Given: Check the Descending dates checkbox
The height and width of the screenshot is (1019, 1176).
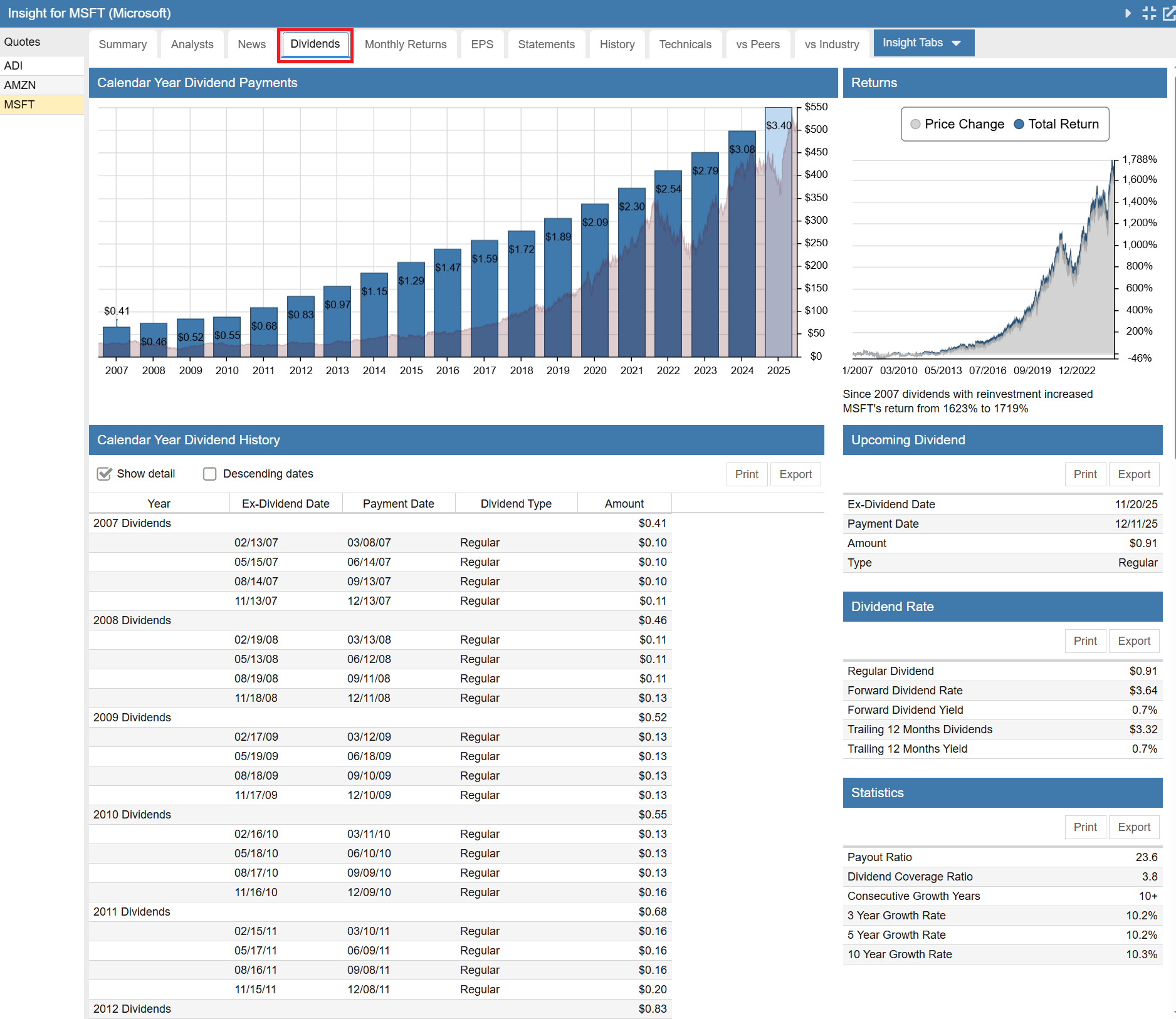Looking at the screenshot, I should coord(209,474).
